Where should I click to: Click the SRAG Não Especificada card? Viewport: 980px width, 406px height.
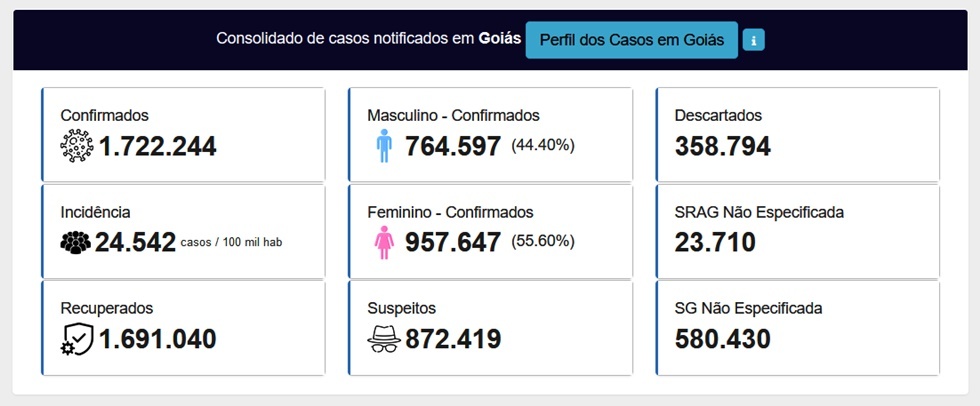pyautogui.click(x=798, y=231)
